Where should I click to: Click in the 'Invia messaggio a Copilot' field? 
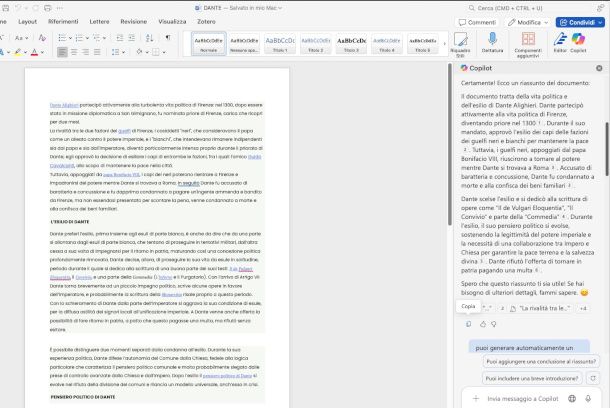[x=525, y=397]
